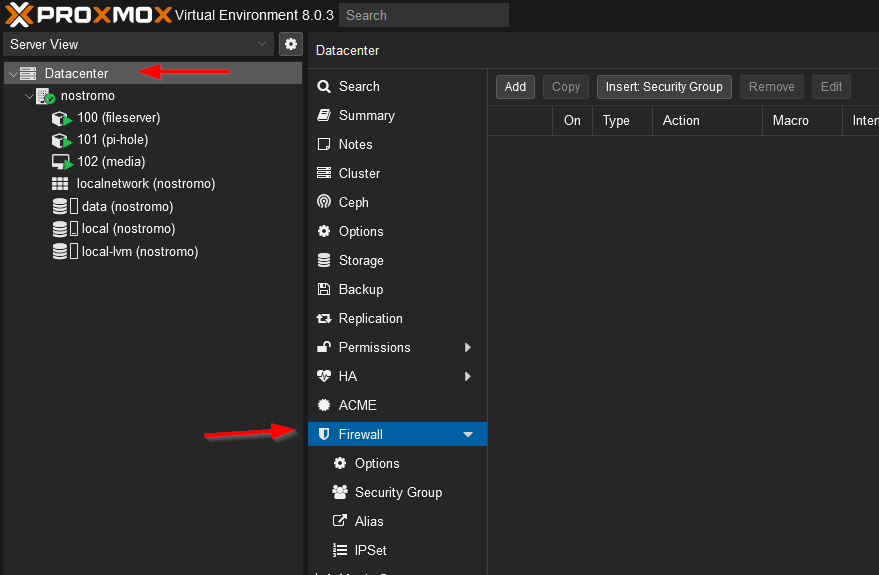Sort by the Action column header
Image resolution: width=879 pixels, height=575 pixels.
[707, 120]
